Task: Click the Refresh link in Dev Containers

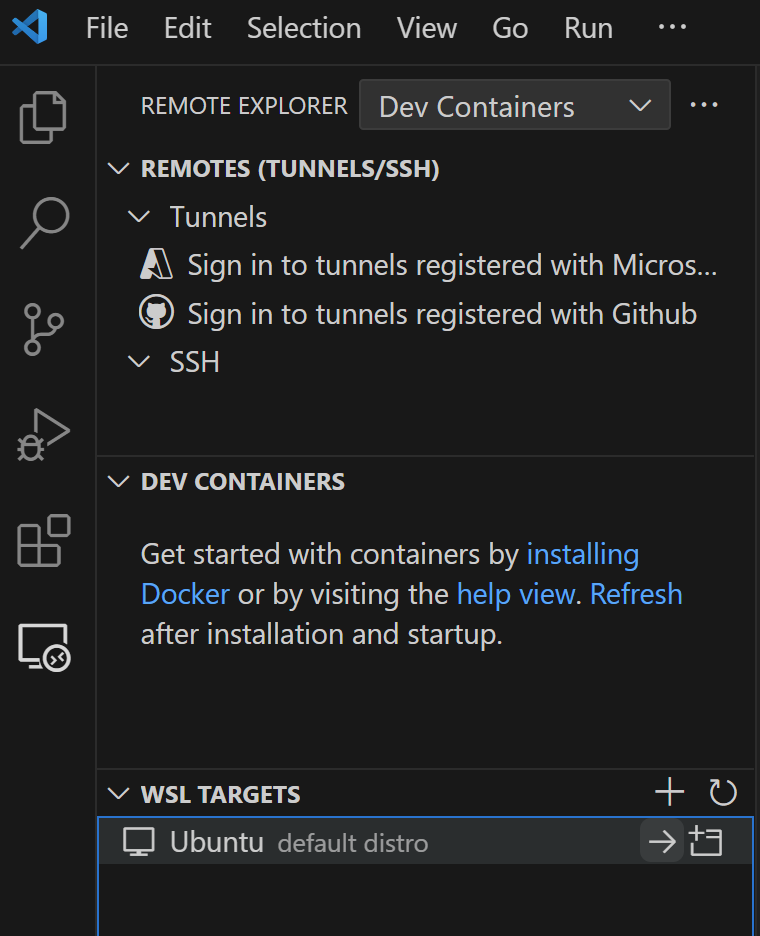Action: (x=636, y=594)
